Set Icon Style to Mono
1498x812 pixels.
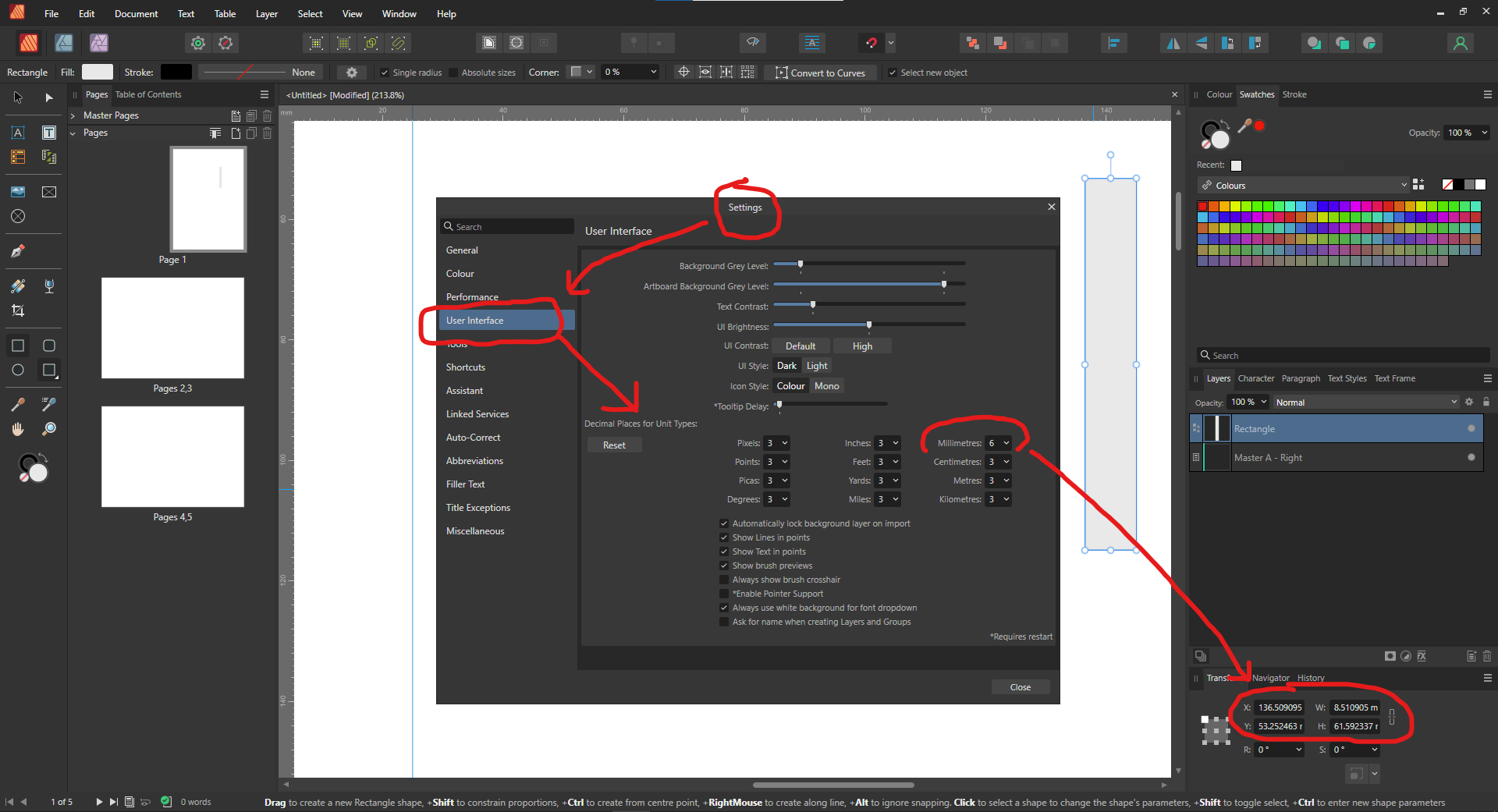pos(827,386)
